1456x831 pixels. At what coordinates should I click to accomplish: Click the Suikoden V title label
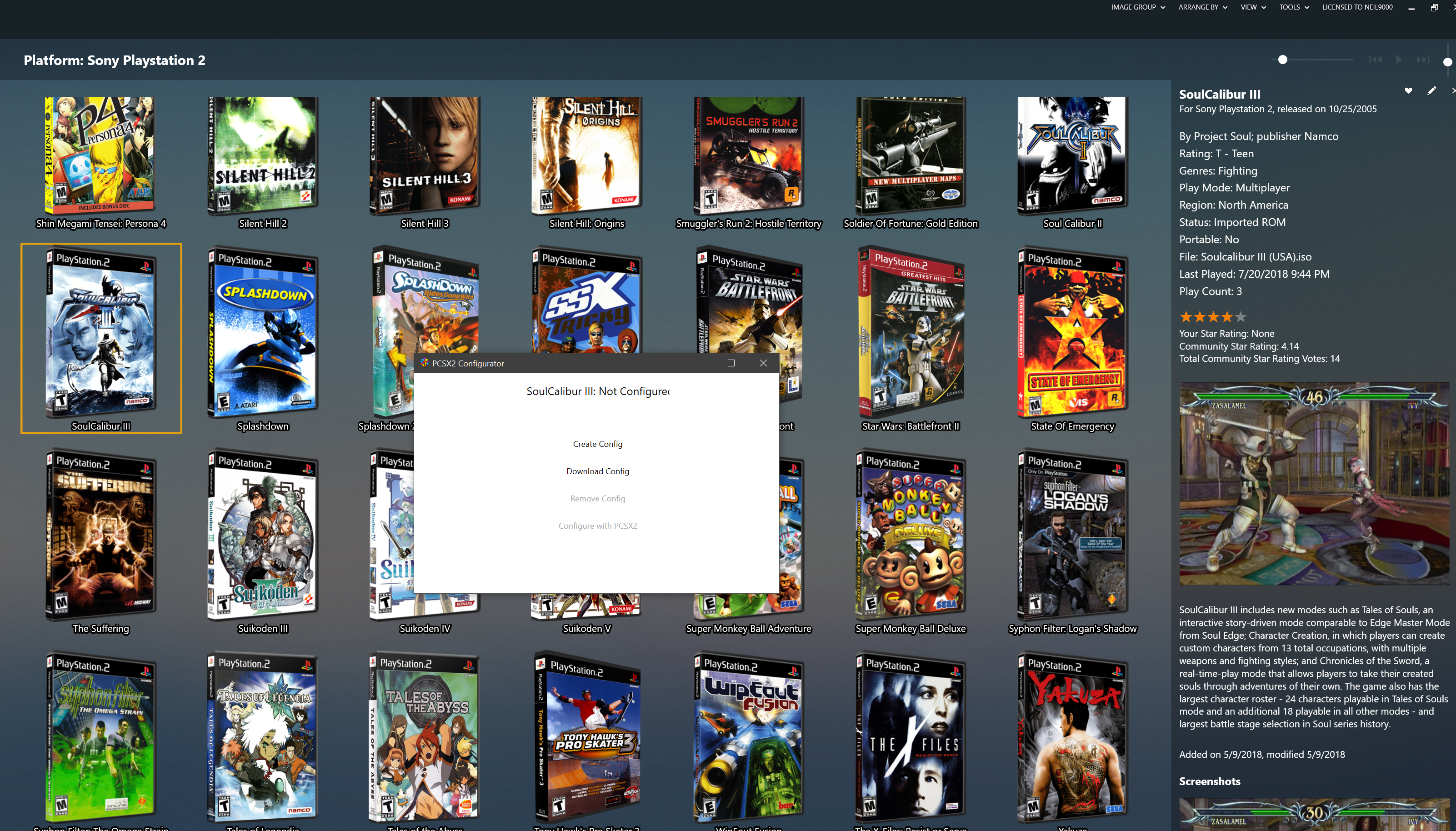tap(586, 628)
